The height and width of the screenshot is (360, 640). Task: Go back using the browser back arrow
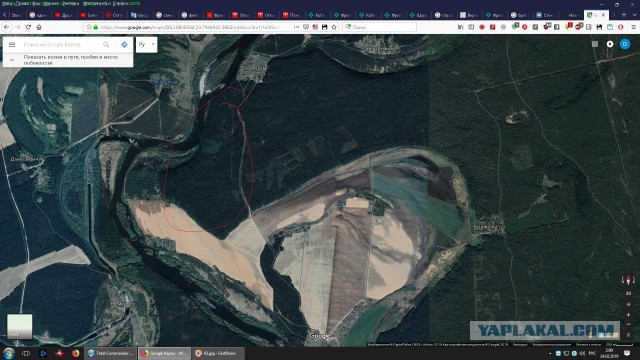7,27
